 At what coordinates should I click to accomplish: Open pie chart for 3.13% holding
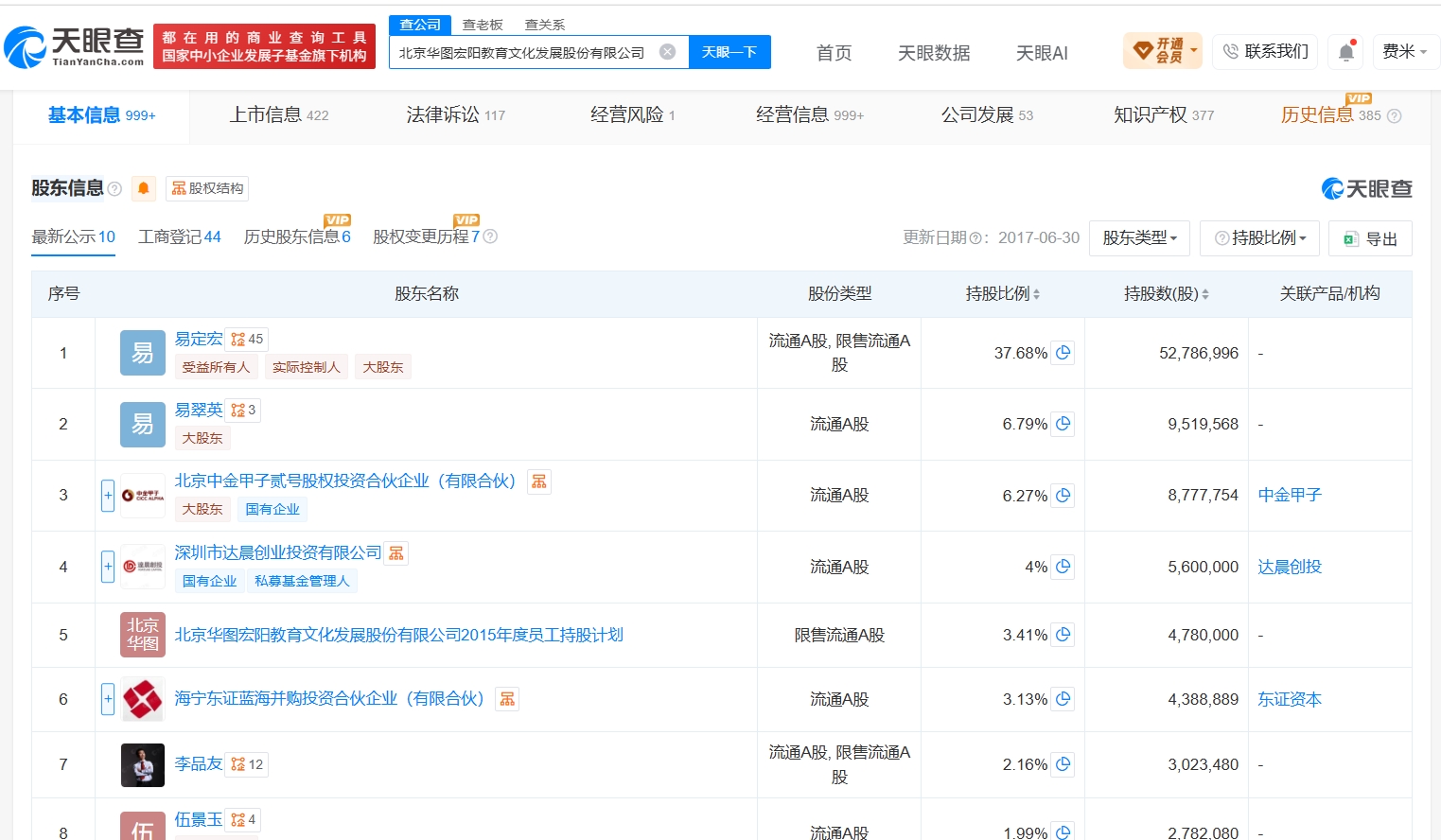pyautogui.click(x=1063, y=699)
